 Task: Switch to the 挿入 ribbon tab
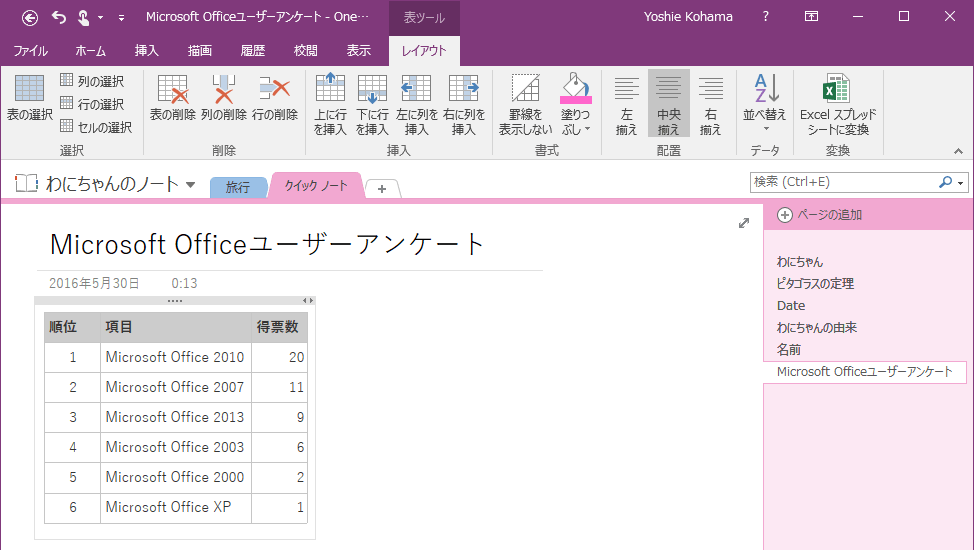[147, 50]
